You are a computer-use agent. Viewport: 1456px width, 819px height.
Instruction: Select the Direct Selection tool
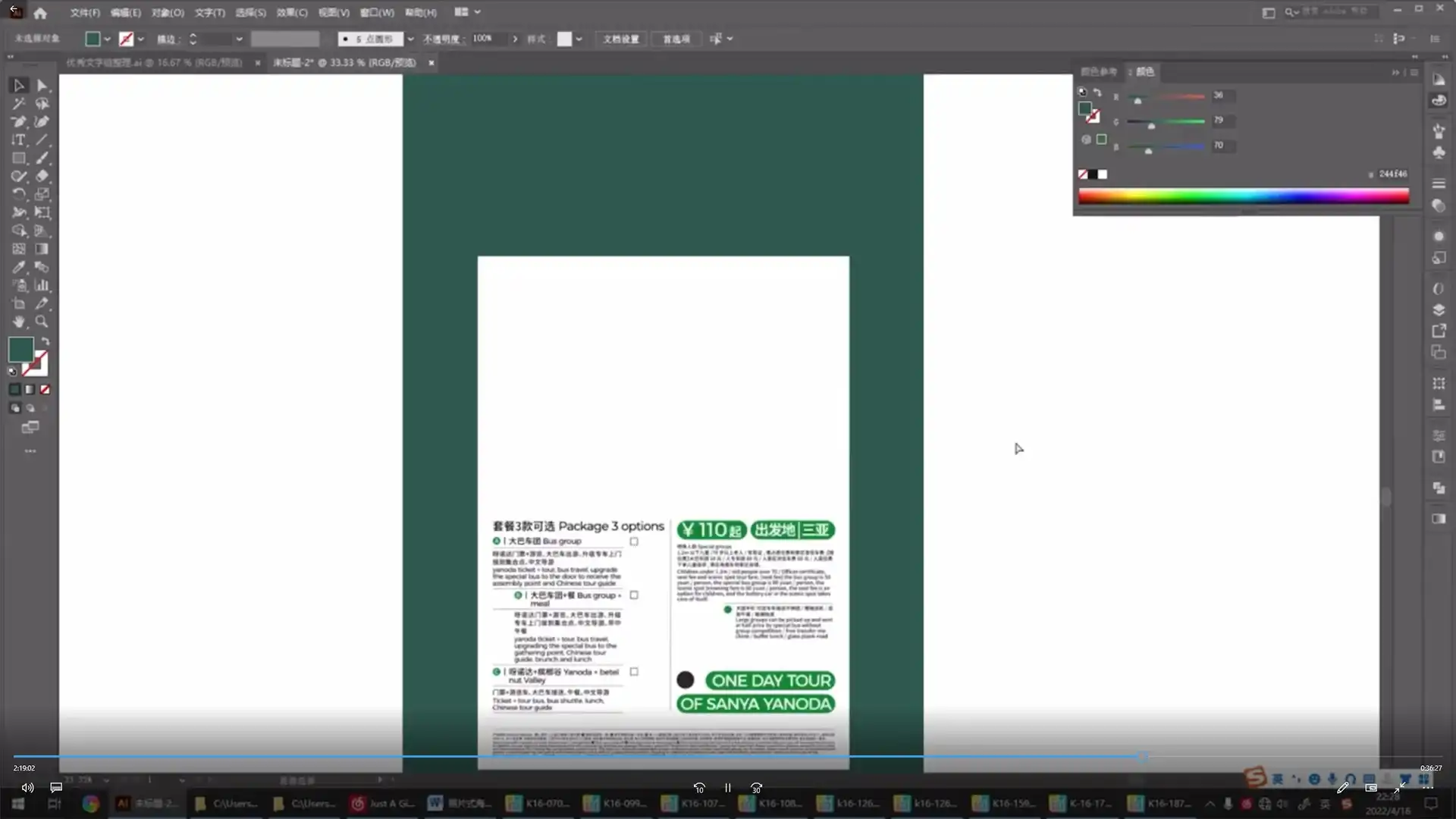pyautogui.click(x=42, y=86)
